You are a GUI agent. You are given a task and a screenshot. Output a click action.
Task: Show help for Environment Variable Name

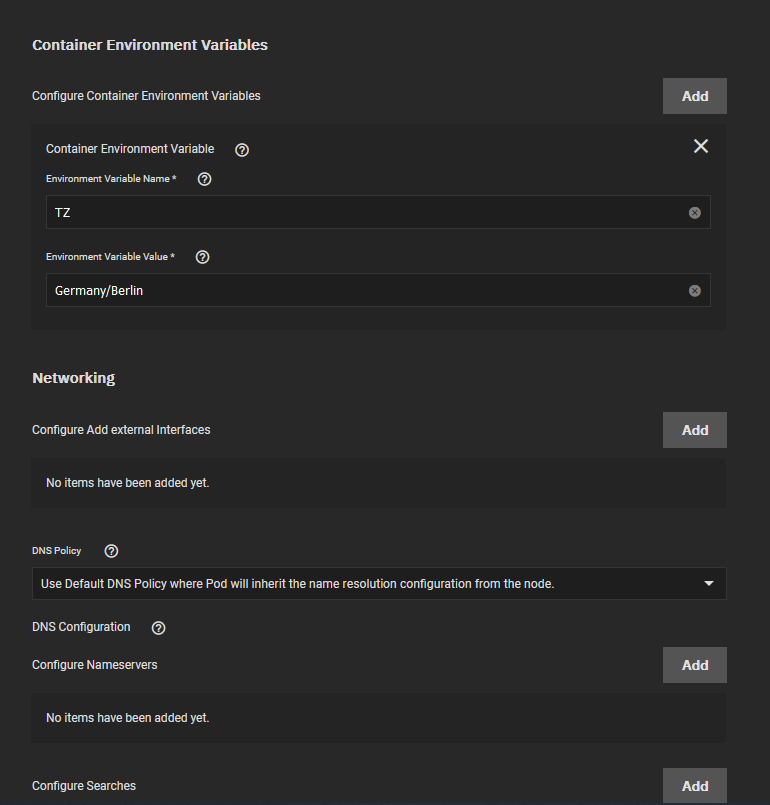204,179
